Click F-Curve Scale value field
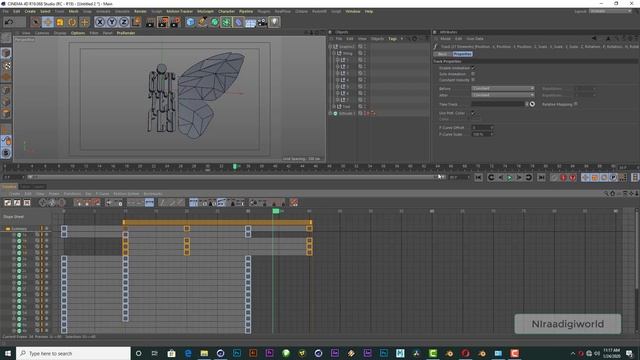640x360 pixels. coord(482,134)
